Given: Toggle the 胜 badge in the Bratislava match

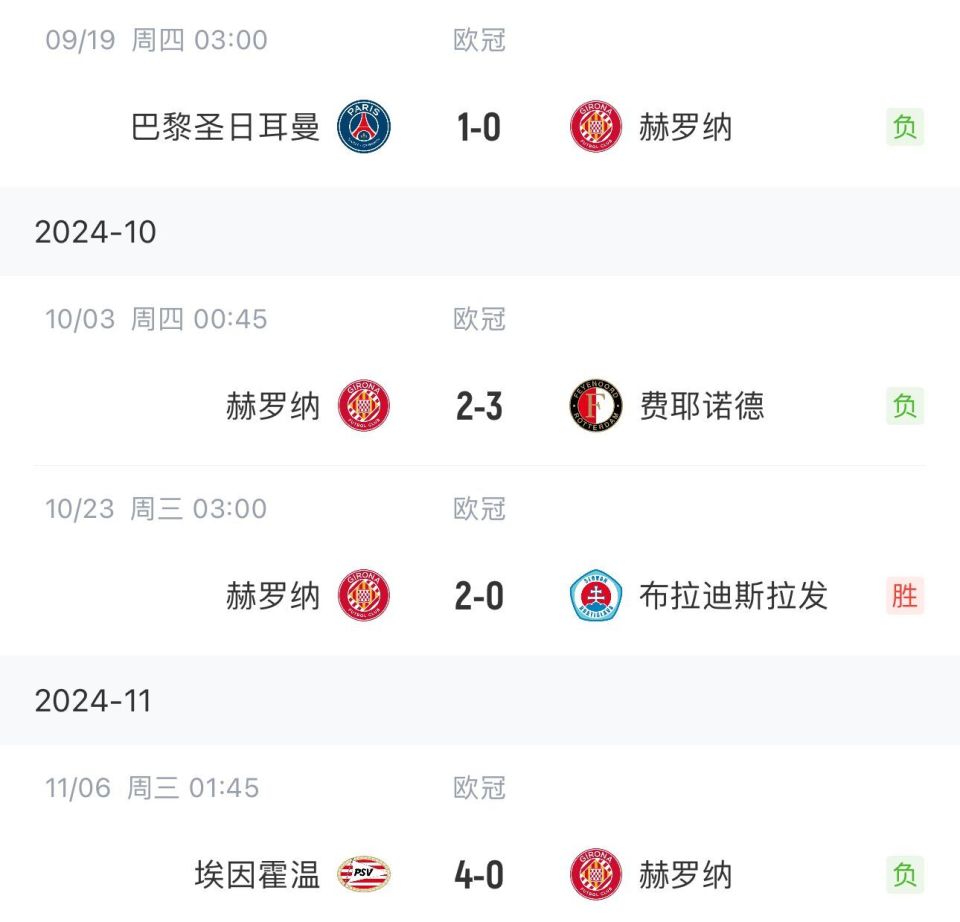Looking at the screenshot, I should (x=903, y=596).
